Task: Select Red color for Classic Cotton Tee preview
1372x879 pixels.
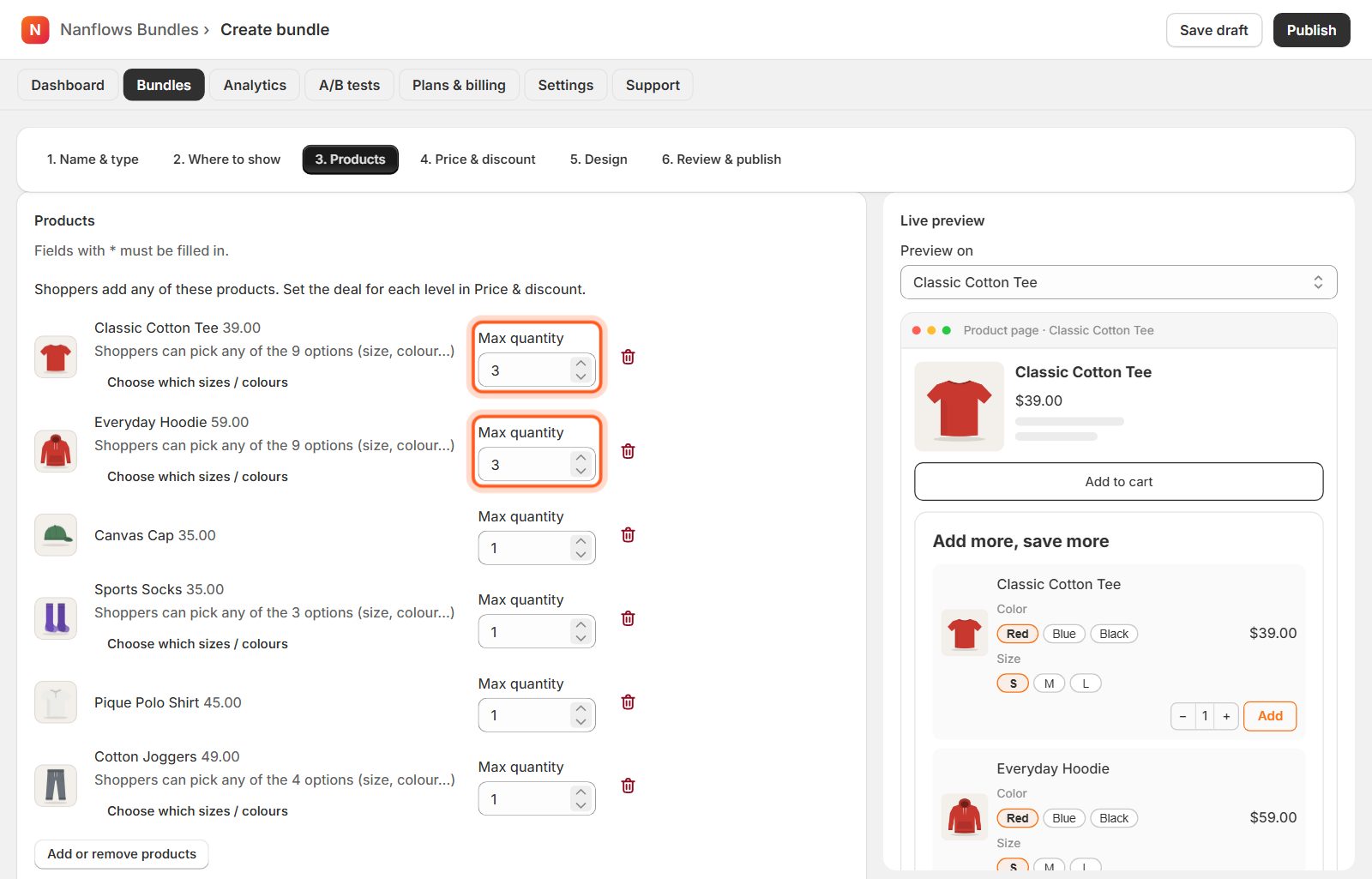Action: [1017, 634]
